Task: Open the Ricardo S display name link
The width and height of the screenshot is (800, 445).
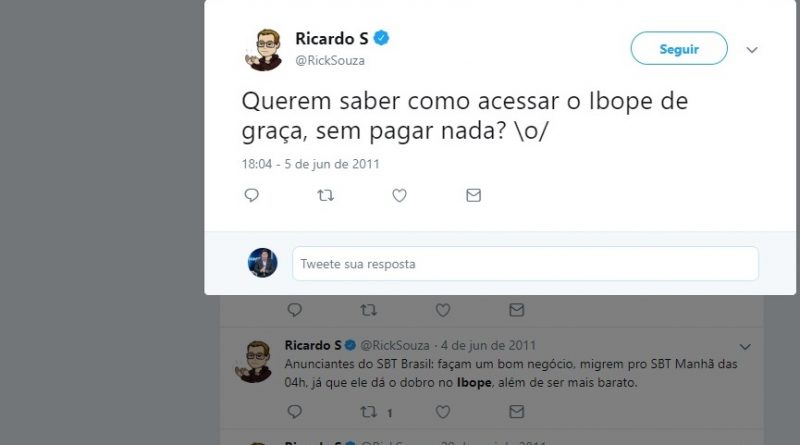Action: point(332,38)
